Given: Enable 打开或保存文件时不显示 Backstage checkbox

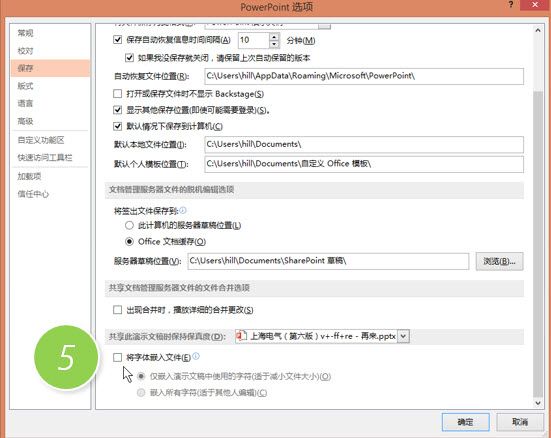Looking at the screenshot, I should [x=117, y=94].
